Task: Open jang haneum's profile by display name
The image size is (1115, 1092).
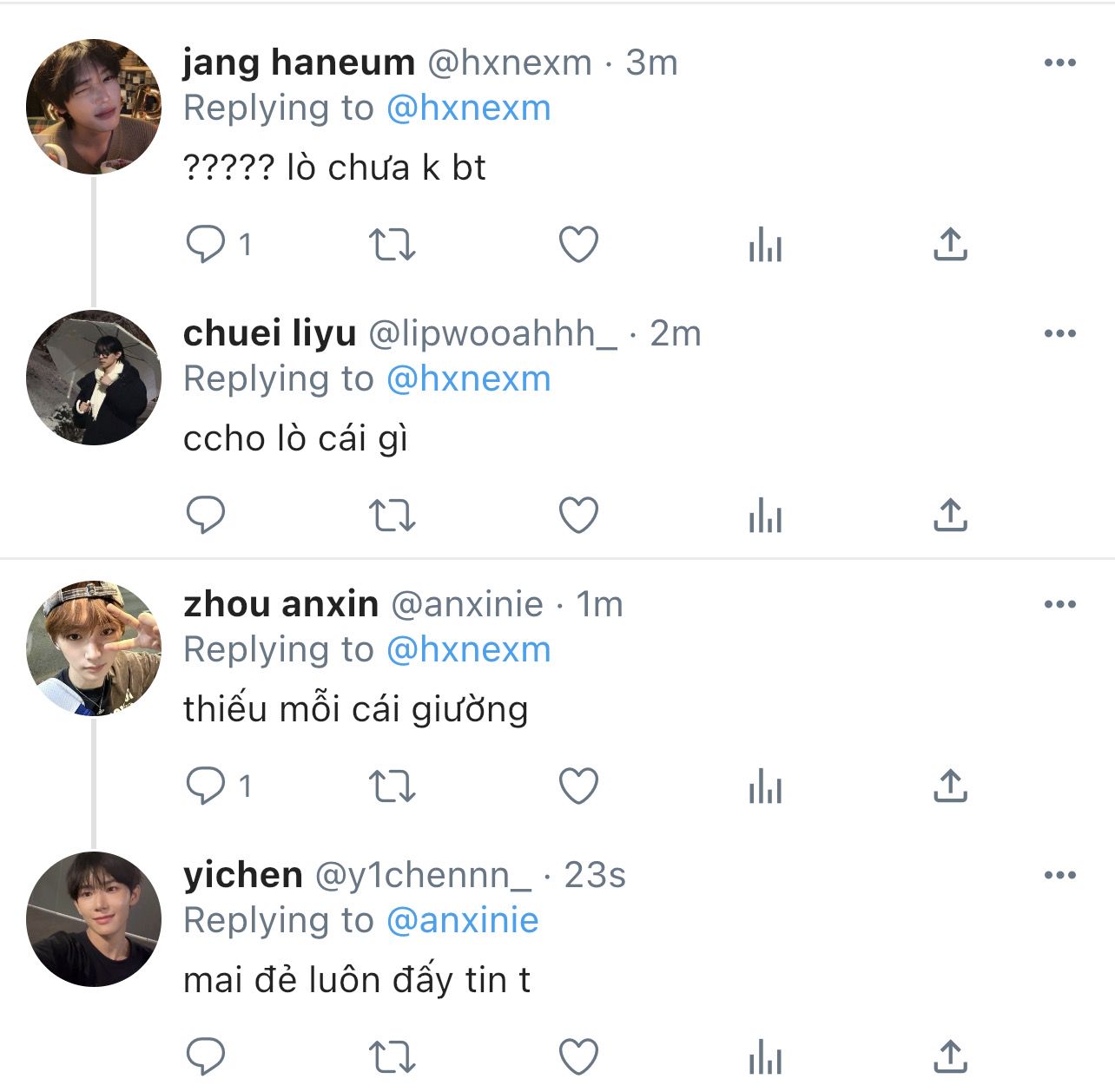Action: click(x=299, y=62)
